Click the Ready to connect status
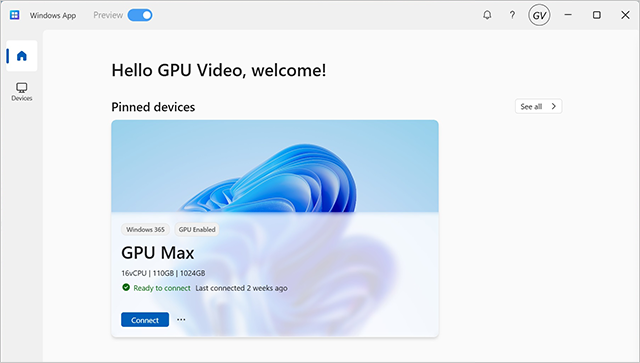Viewport: 640px width, 363px height. [162, 288]
